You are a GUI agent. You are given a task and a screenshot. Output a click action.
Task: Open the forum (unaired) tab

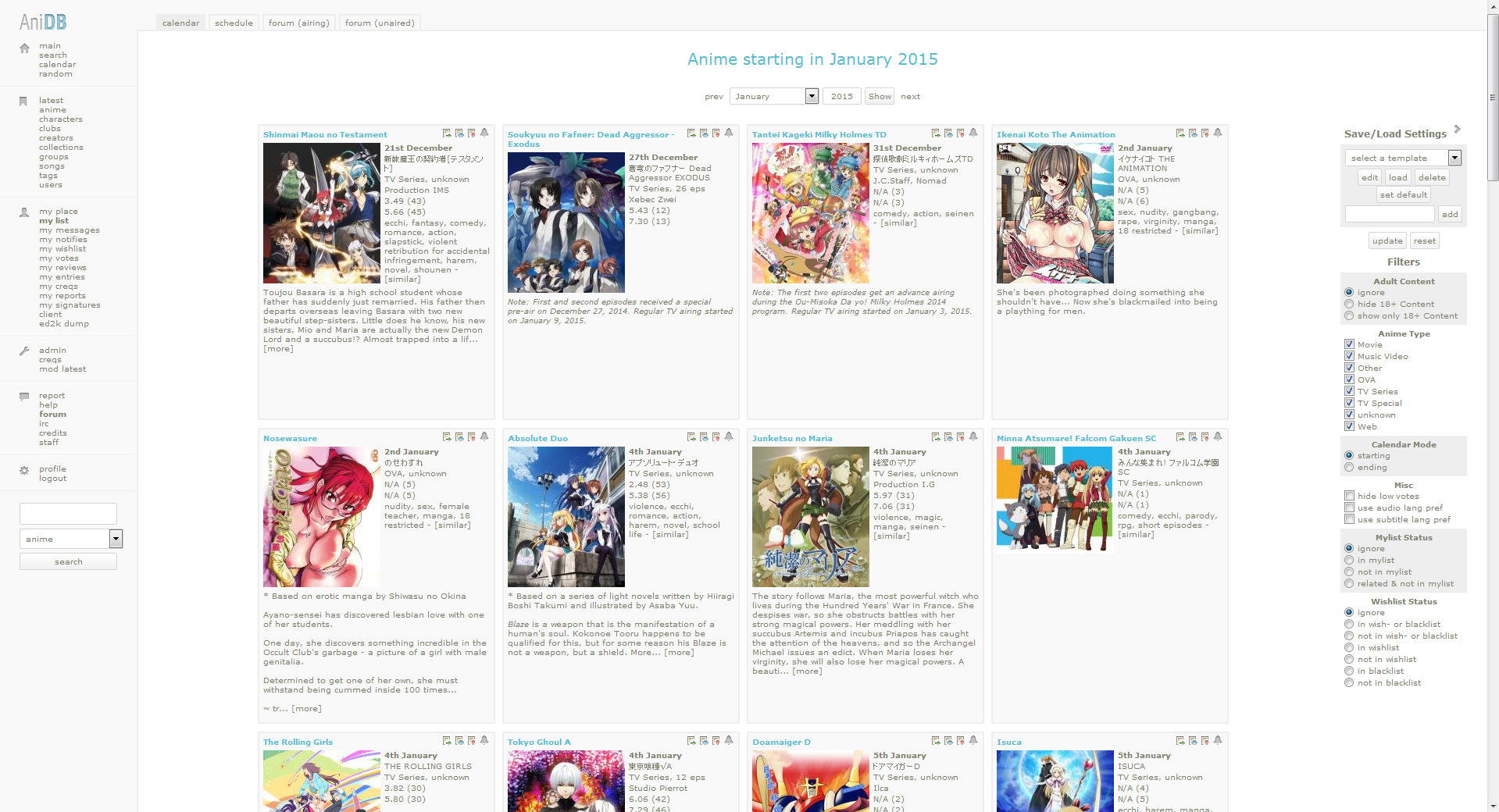tap(380, 23)
